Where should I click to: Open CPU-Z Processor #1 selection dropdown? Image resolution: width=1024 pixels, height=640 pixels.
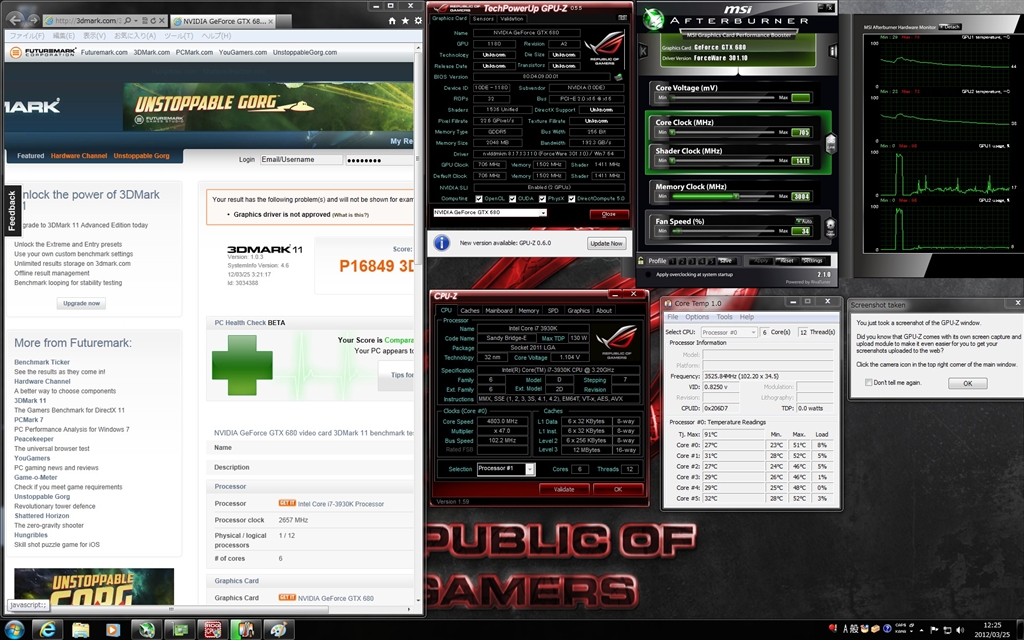[x=530, y=469]
